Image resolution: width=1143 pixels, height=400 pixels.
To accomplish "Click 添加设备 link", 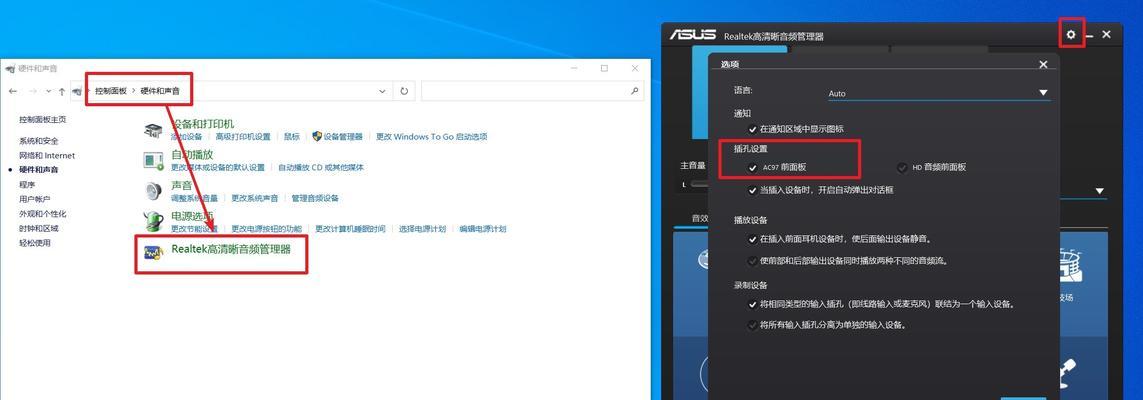I will (187, 137).
